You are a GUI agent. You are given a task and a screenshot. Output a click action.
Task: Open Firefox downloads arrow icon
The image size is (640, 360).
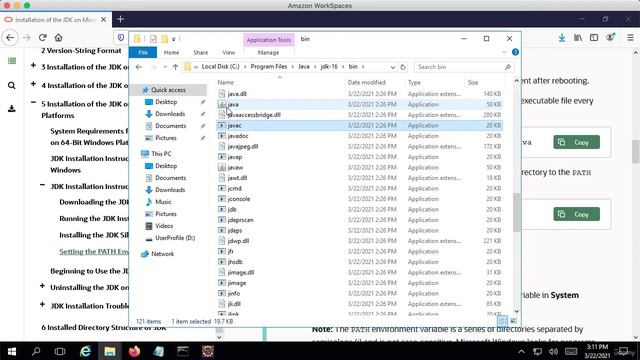562,38
